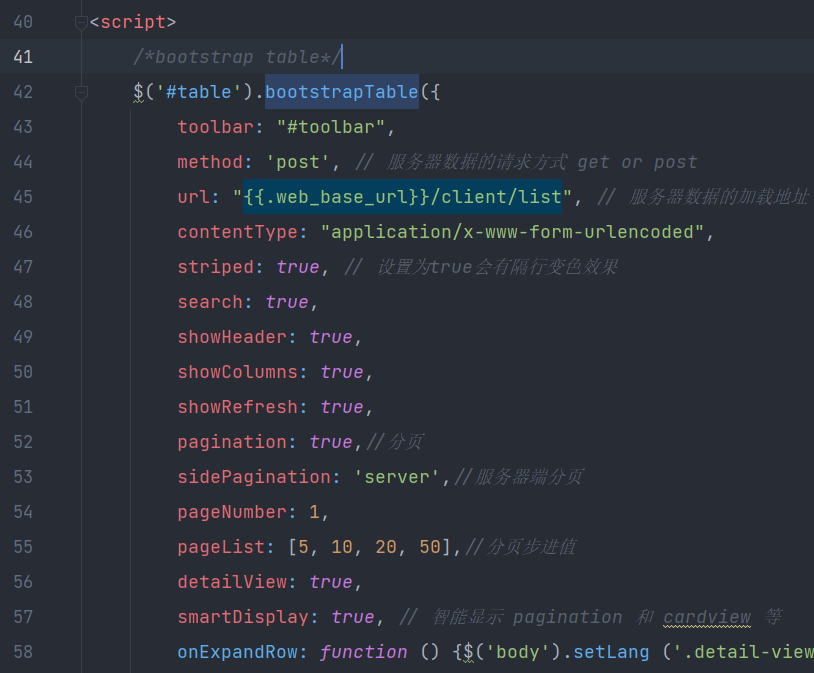
Task: Click the true value after search
Action: [287, 302]
